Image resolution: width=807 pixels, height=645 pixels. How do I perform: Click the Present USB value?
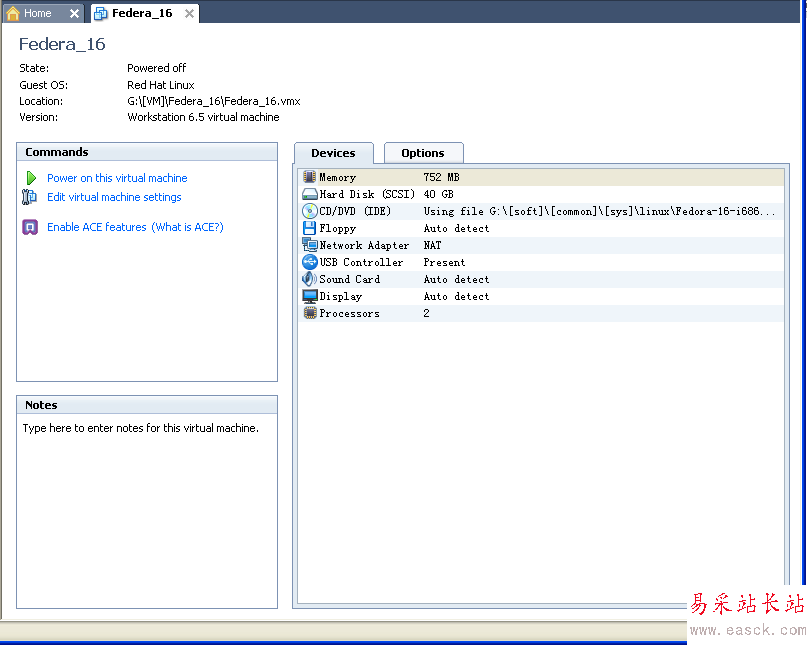tap(444, 262)
